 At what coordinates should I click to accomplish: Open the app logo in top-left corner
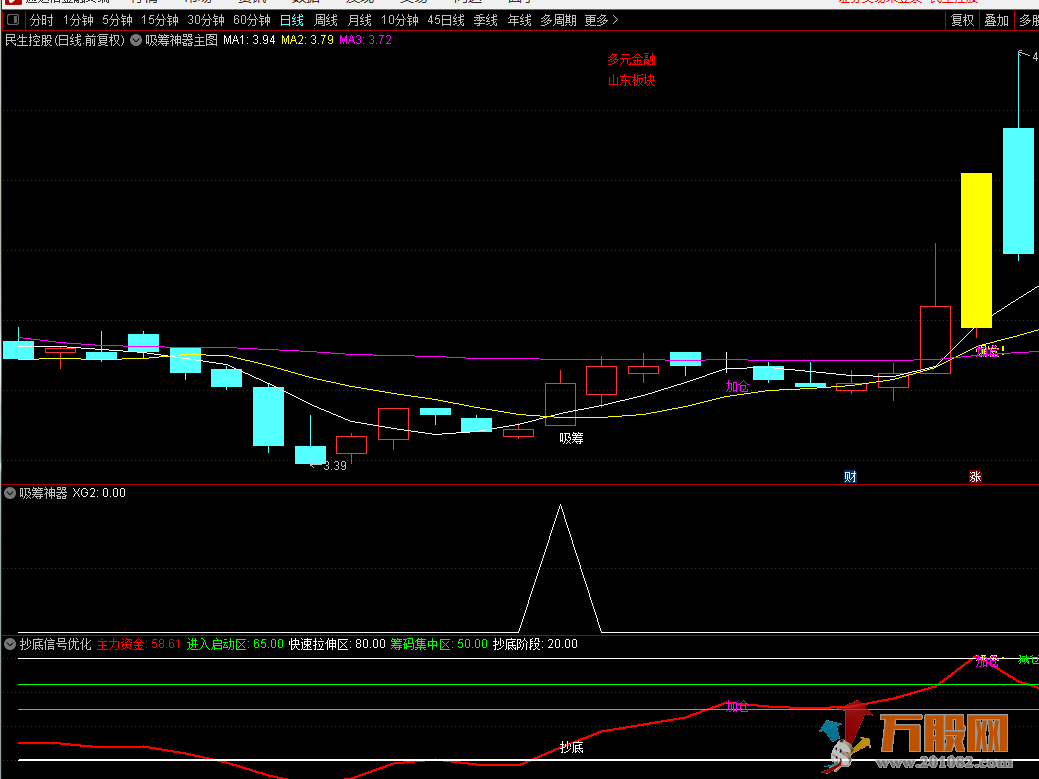tap(10, 3)
